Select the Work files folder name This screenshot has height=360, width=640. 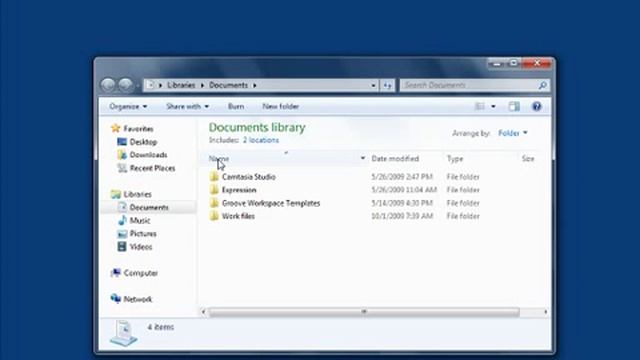click(238, 216)
